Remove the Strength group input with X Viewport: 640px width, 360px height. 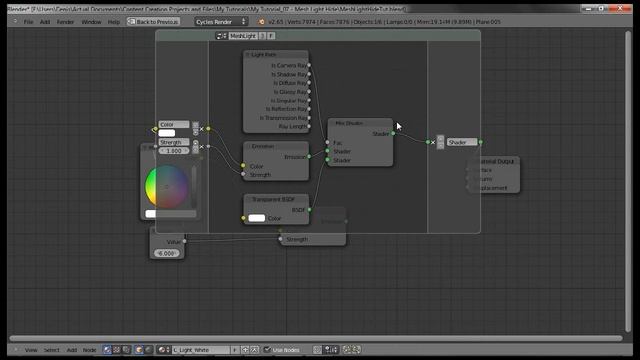point(202,147)
